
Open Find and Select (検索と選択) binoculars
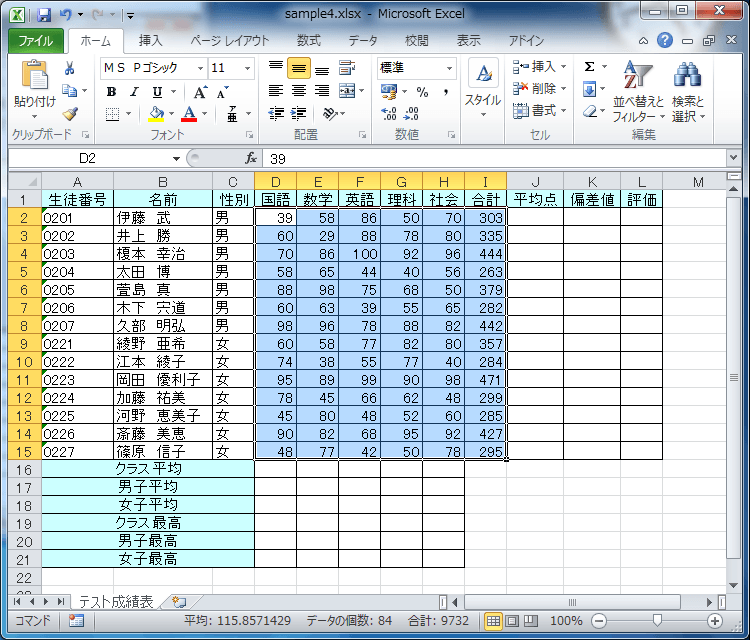688,91
